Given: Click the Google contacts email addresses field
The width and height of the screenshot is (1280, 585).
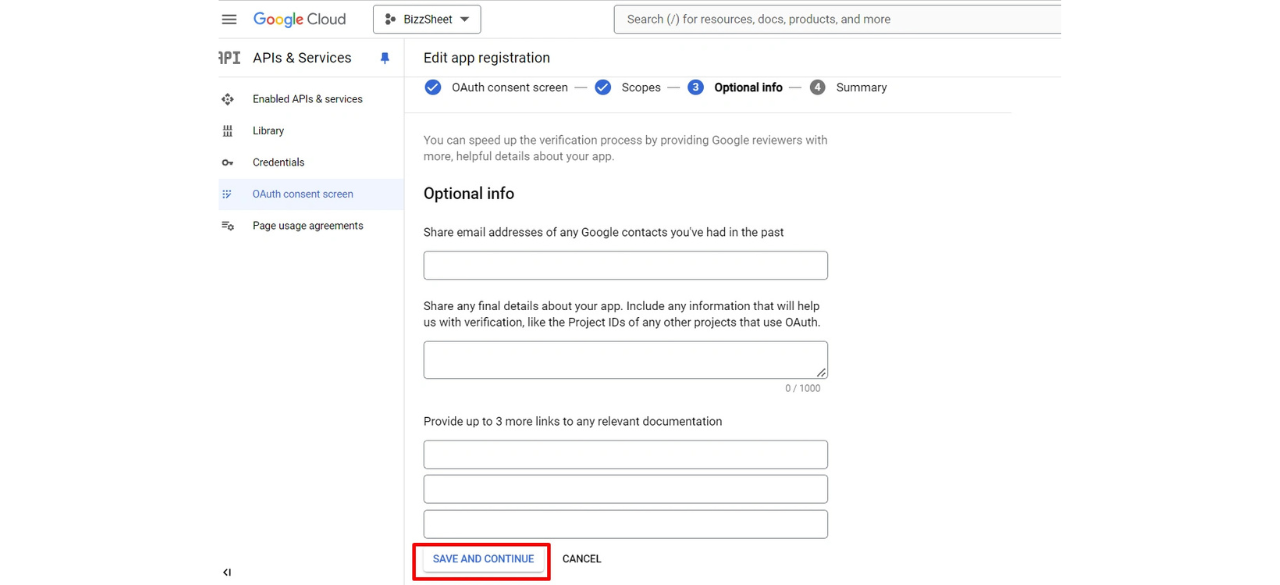Looking at the screenshot, I should (x=625, y=265).
